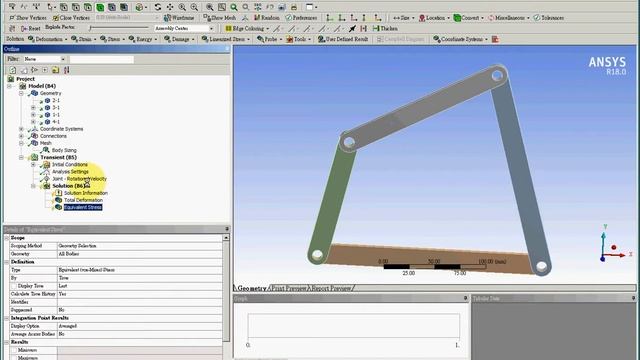This screenshot has height=360, width=640.
Task: Click the sort icon in Outline toolbar
Action: (67, 70)
